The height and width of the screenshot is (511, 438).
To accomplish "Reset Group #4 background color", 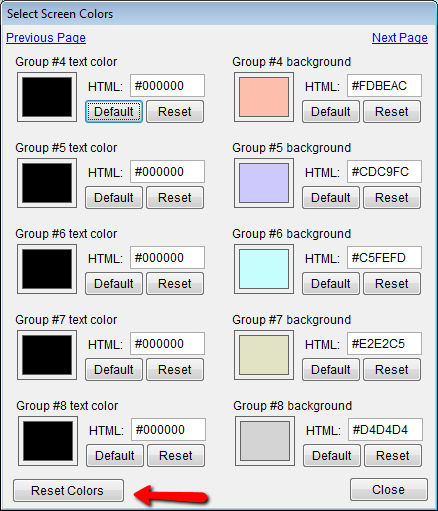I will 392,112.
